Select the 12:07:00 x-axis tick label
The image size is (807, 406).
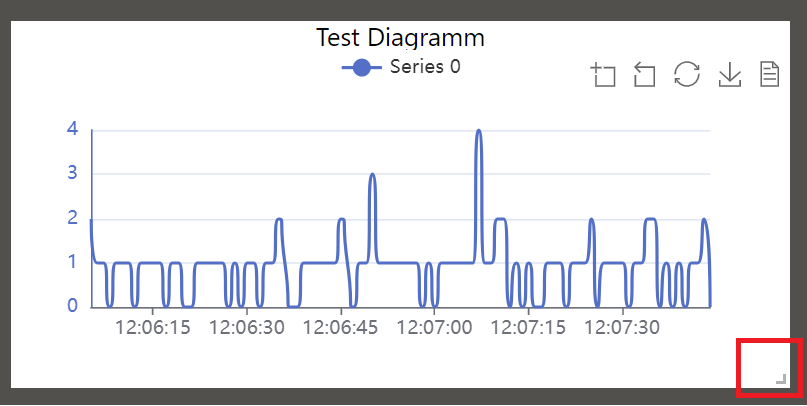click(434, 327)
